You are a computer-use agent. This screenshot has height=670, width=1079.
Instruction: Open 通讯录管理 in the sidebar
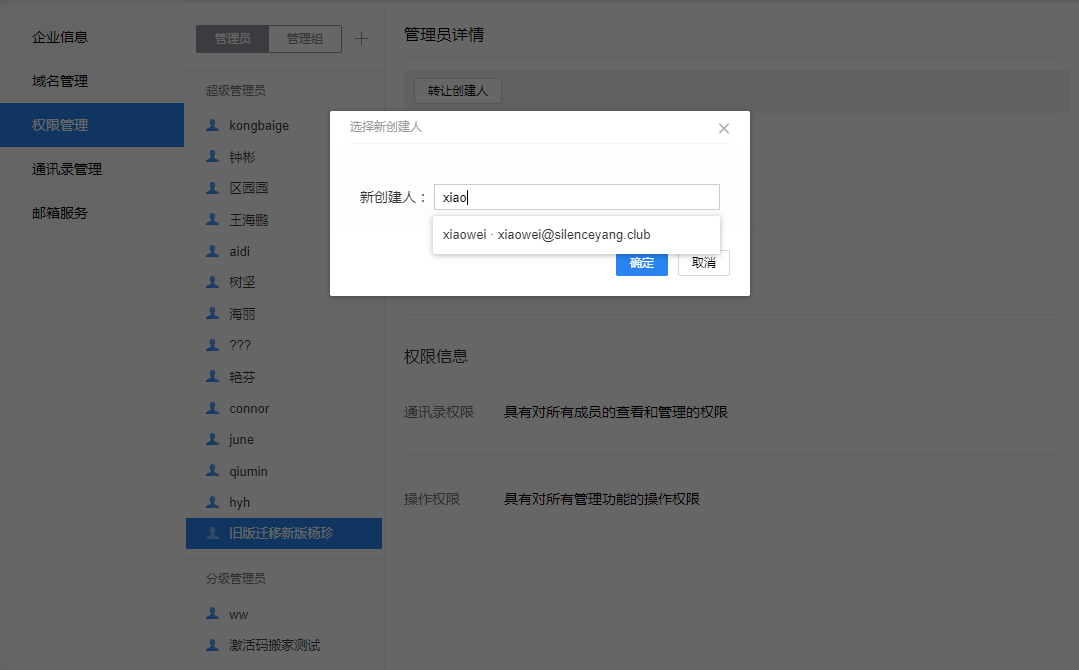coord(67,169)
